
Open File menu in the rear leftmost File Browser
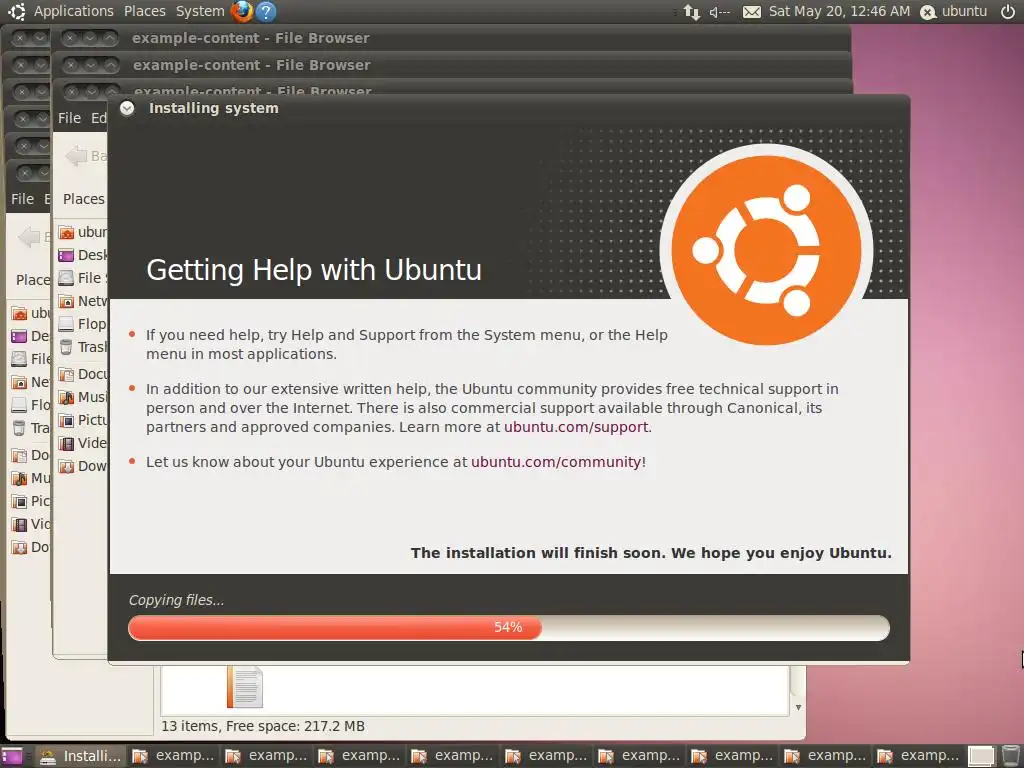22,199
